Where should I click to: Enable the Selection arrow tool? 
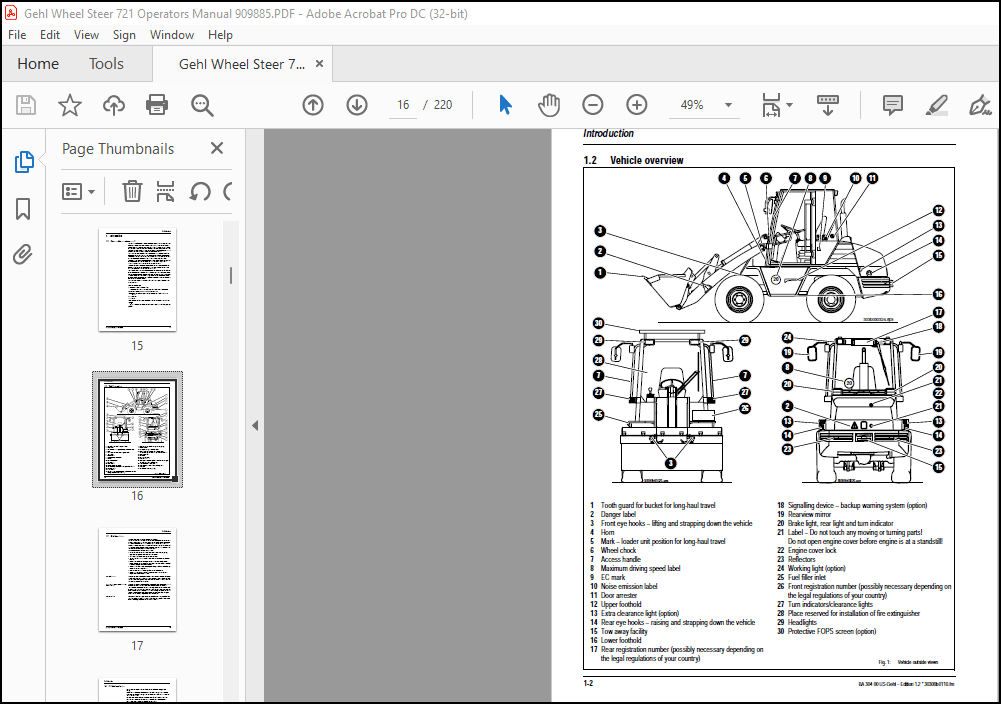[x=505, y=104]
